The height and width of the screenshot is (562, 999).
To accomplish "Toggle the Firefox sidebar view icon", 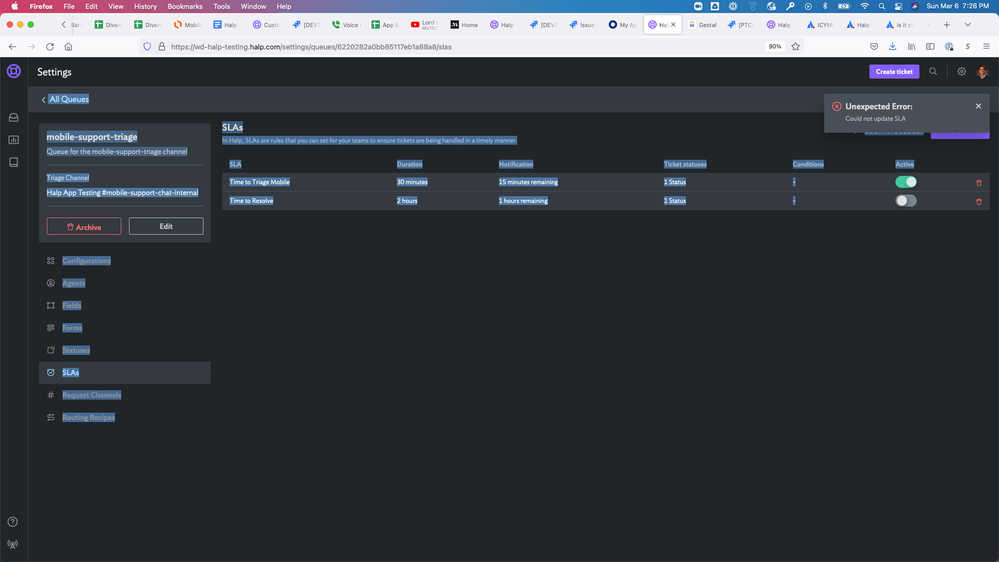I will click(930, 47).
